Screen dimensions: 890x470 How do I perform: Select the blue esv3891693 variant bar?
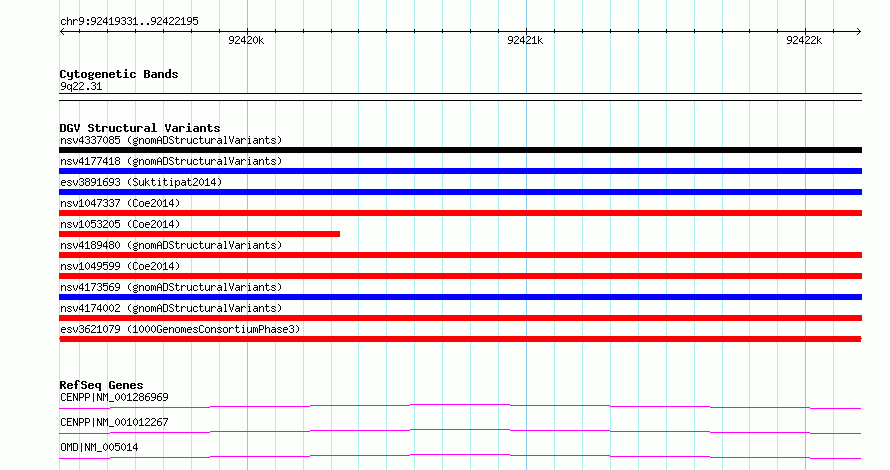[460, 192]
